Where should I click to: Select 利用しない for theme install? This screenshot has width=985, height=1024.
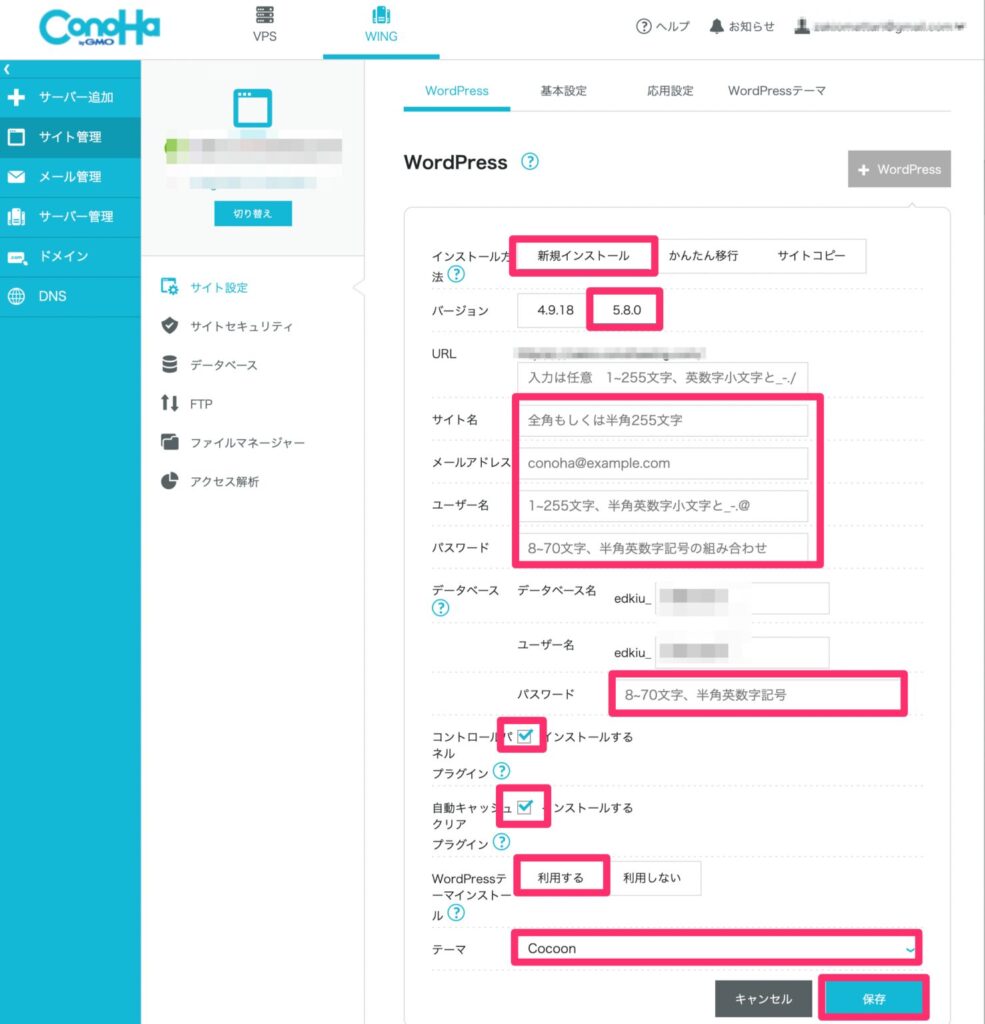click(x=652, y=878)
